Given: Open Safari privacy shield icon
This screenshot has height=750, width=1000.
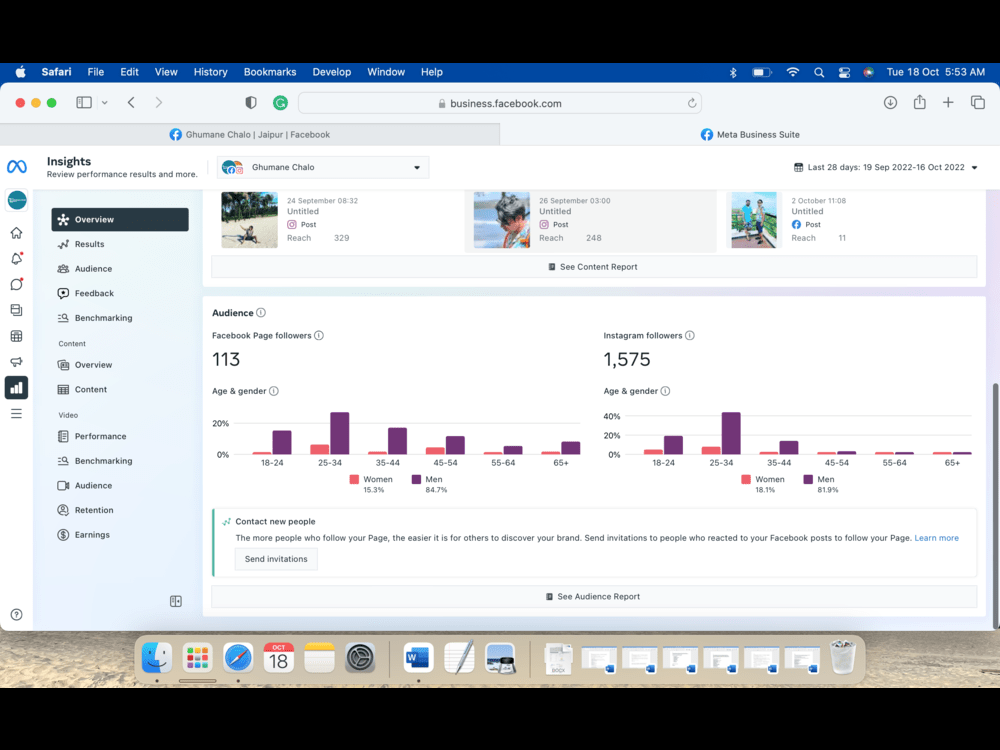Looking at the screenshot, I should point(251,103).
